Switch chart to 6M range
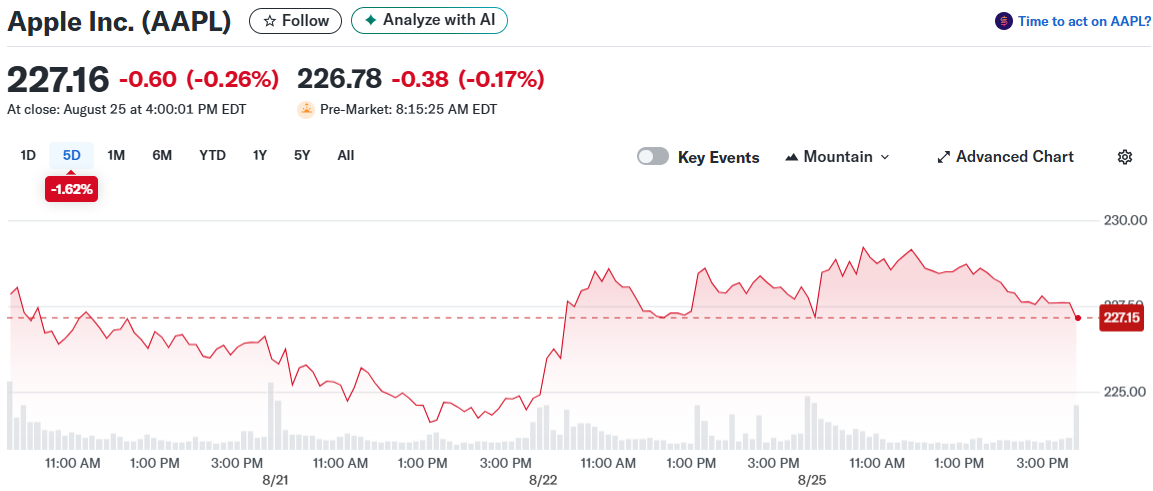The width and height of the screenshot is (1153, 491). 163,155
